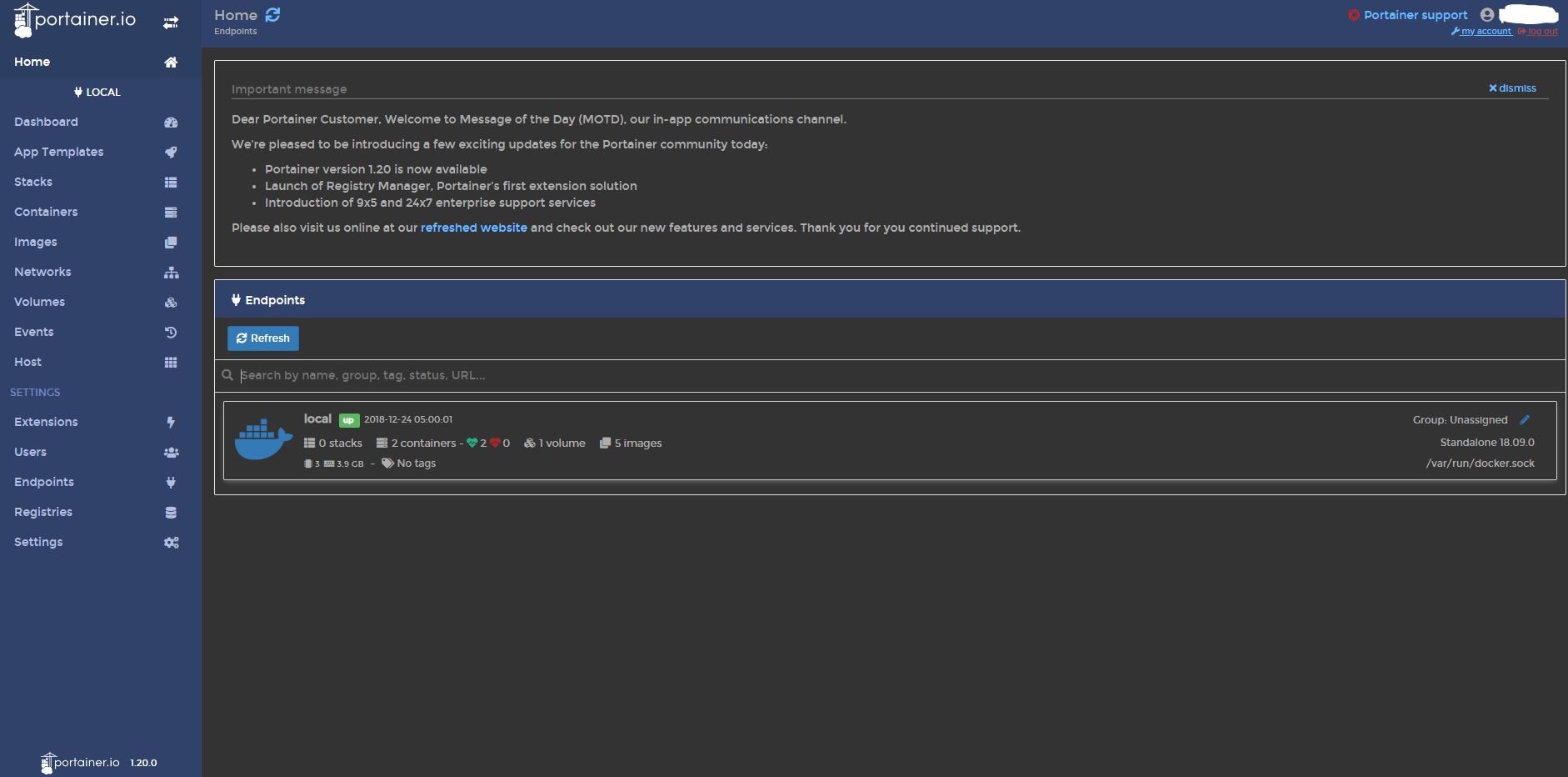Viewport: 1568px width, 777px height.
Task: Click the green 'up' status badge
Action: tap(349, 420)
